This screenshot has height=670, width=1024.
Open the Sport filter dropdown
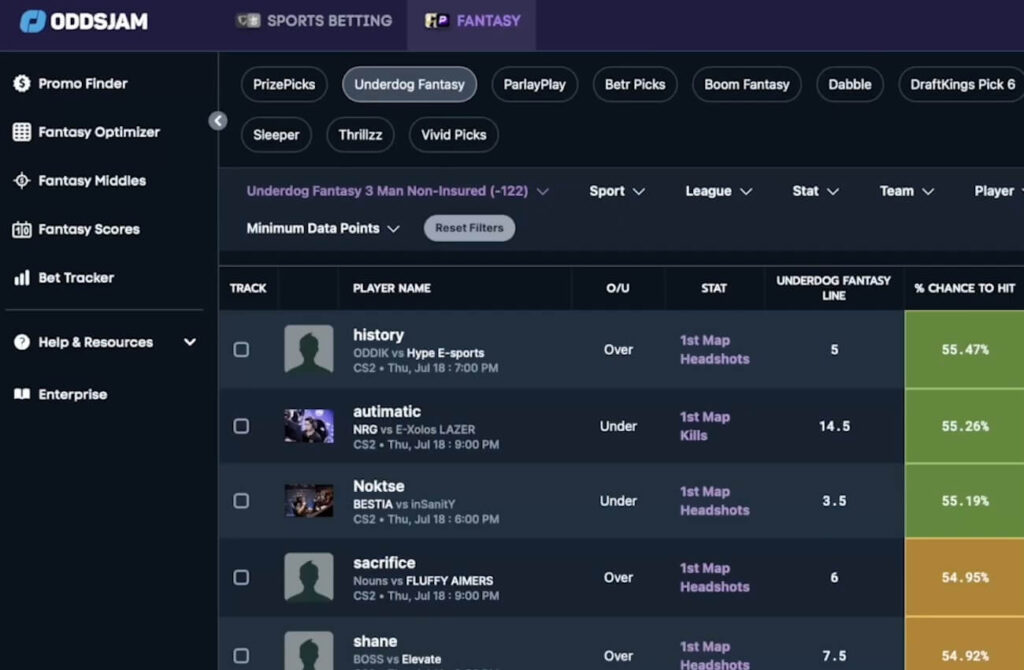[617, 191]
